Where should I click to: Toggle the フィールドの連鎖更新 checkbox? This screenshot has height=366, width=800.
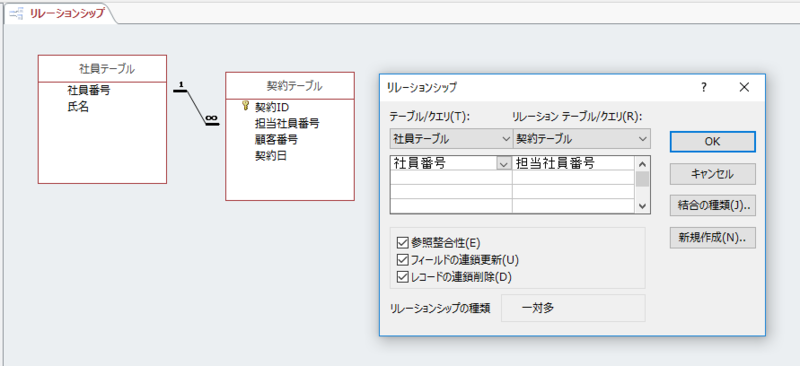pos(403,260)
